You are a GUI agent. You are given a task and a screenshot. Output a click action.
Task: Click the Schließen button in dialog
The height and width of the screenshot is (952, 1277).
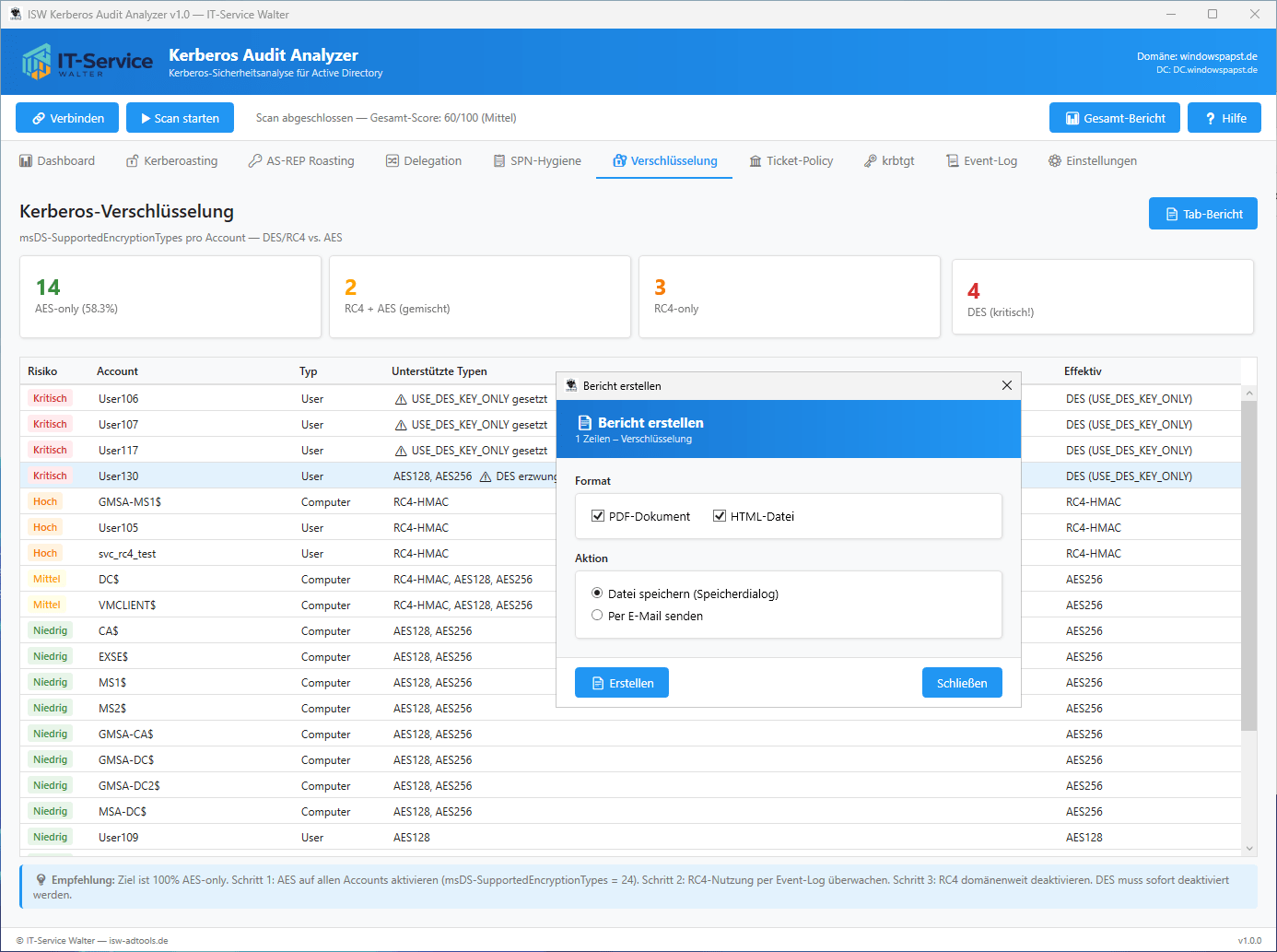[961, 683]
